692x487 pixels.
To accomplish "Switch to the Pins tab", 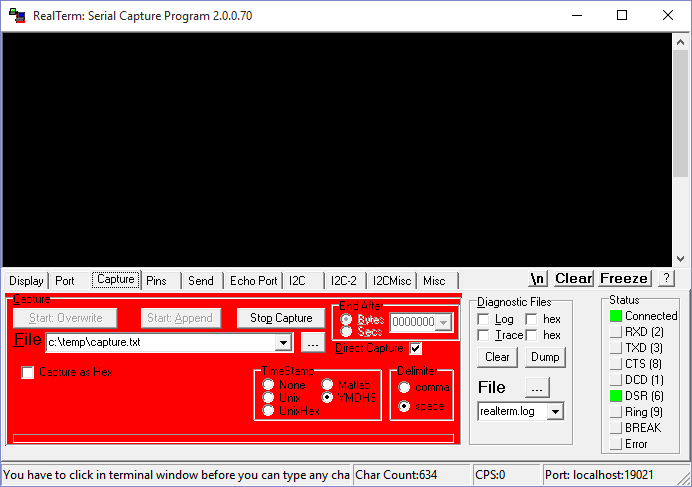I will coord(157,281).
